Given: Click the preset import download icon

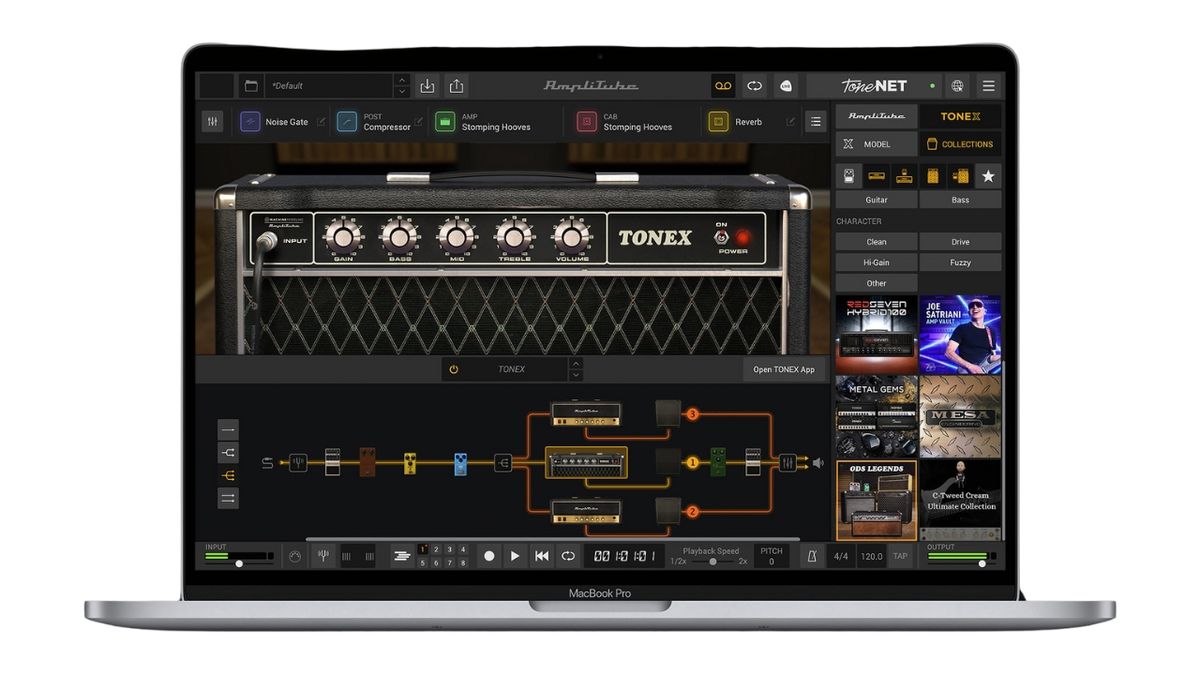Looking at the screenshot, I should (x=427, y=85).
